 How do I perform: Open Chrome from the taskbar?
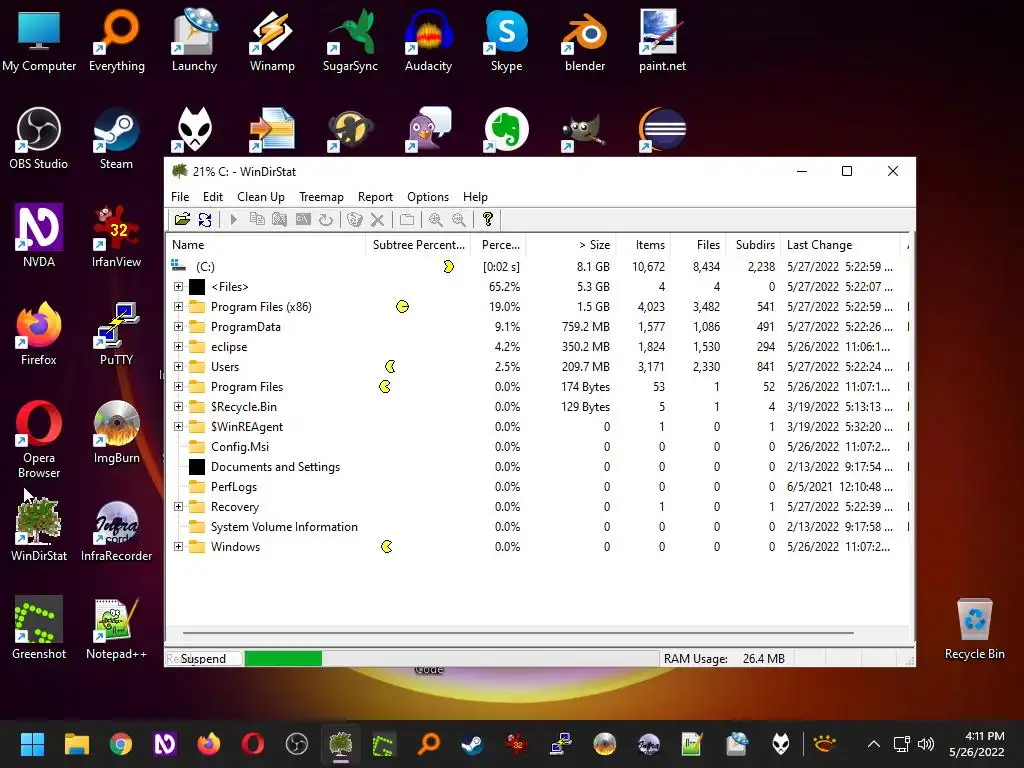coord(121,744)
